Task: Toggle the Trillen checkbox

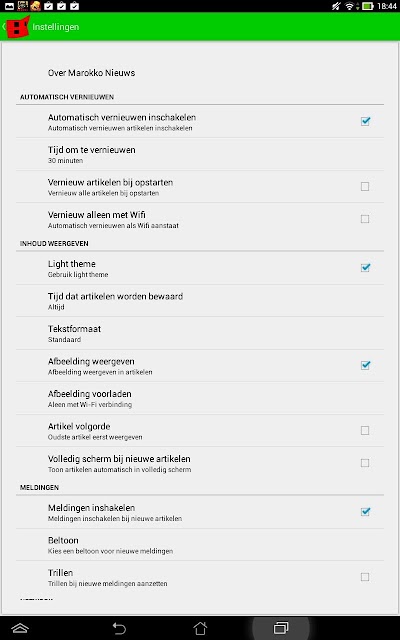Action: click(365, 577)
